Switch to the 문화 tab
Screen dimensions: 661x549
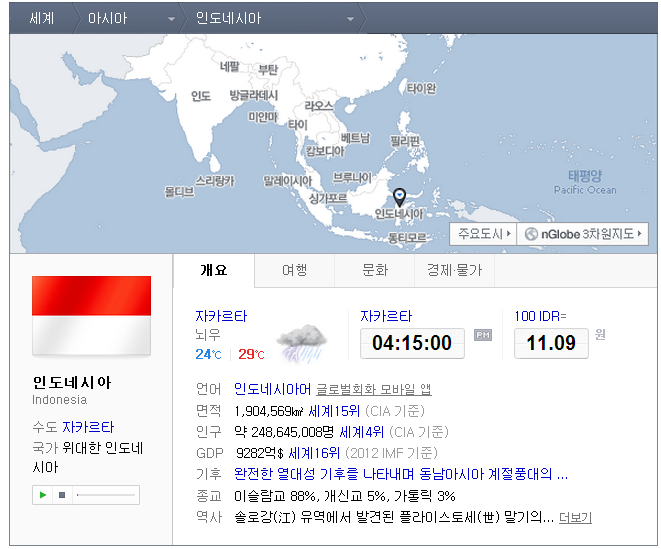click(x=375, y=270)
